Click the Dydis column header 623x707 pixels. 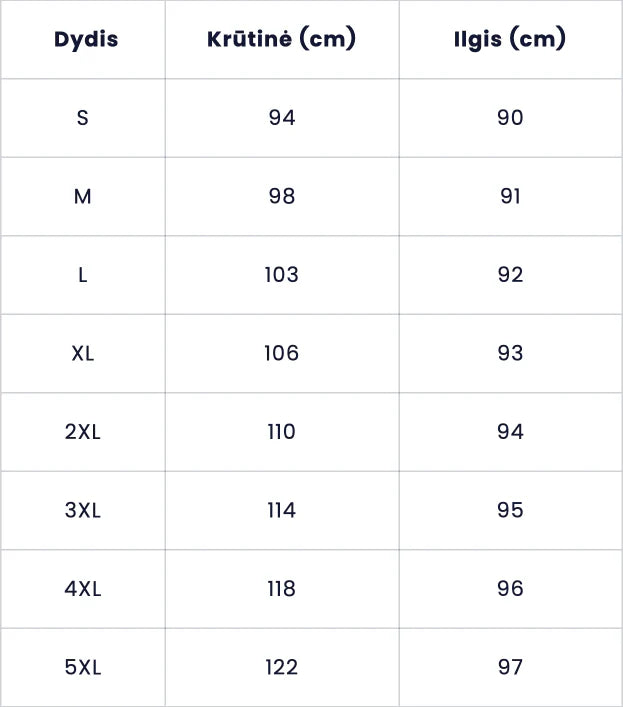pos(86,40)
